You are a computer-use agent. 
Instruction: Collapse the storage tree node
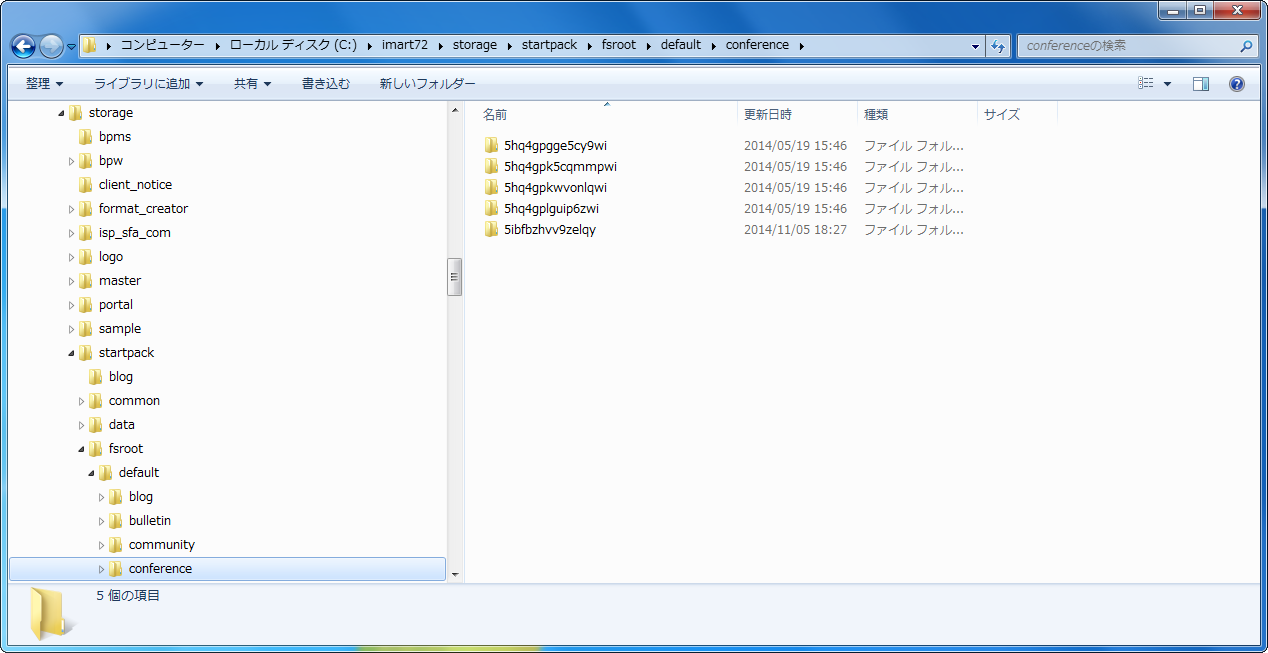click(61, 113)
